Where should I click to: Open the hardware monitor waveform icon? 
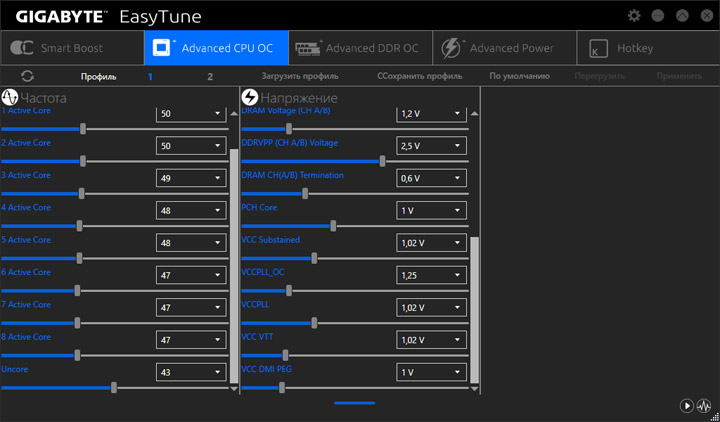point(704,405)
